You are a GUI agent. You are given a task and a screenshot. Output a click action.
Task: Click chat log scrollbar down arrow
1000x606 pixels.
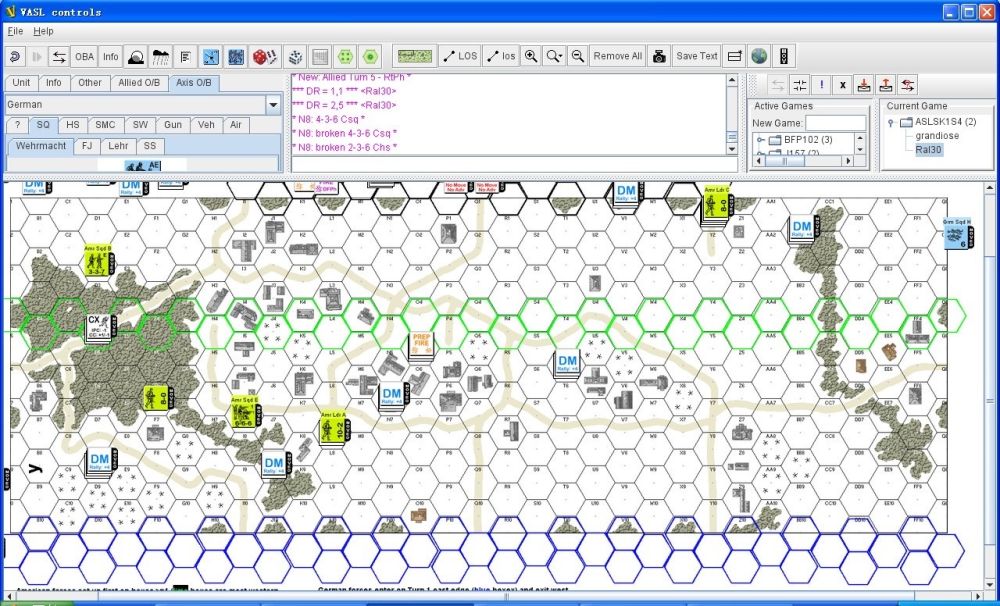point(732,149)
